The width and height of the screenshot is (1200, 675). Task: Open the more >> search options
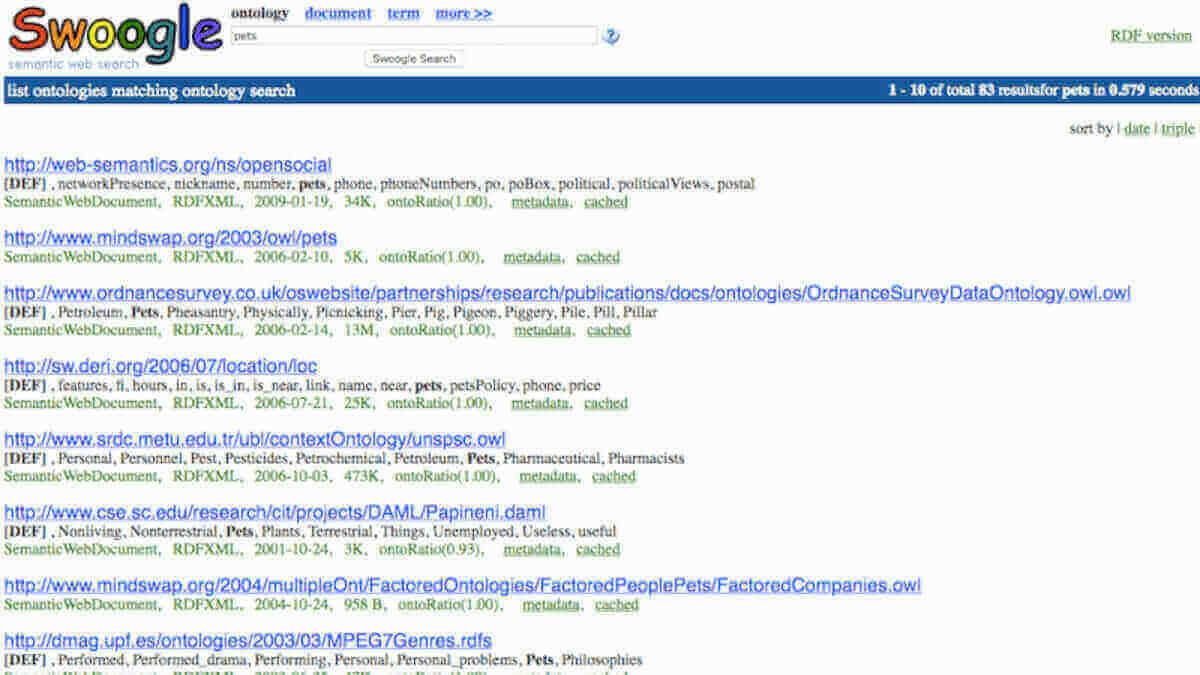463,13
